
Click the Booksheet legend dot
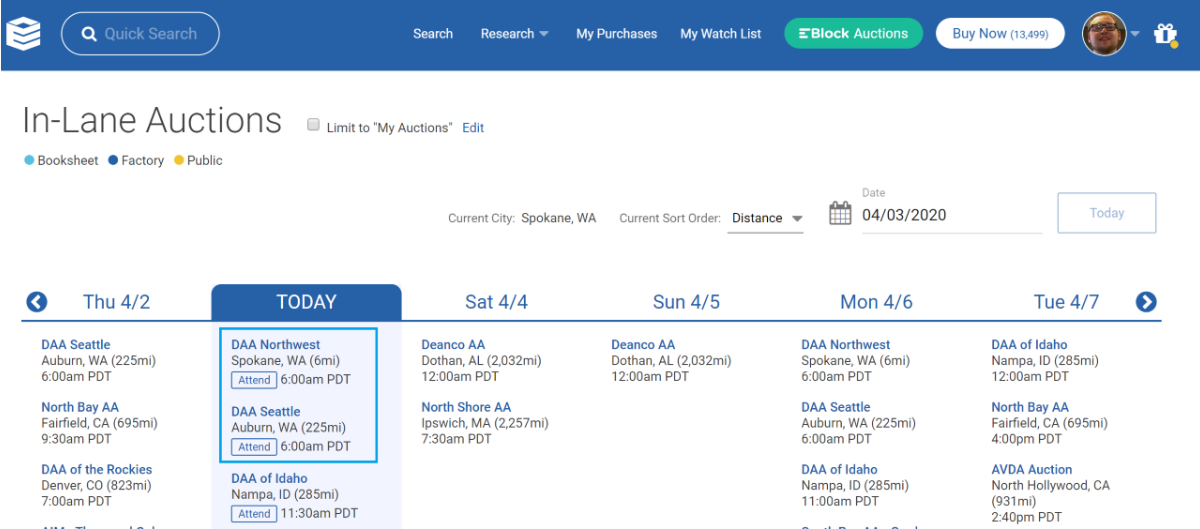point(29,160)
